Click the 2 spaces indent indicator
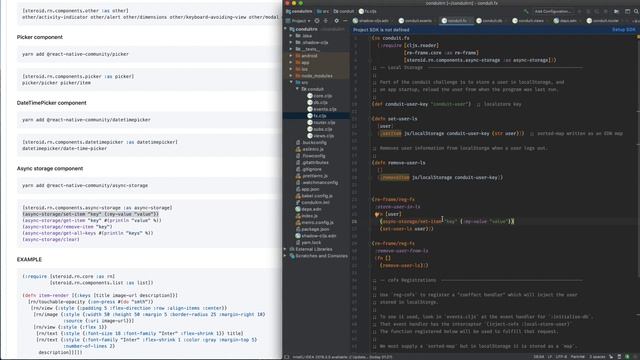 tap(597, 357)
